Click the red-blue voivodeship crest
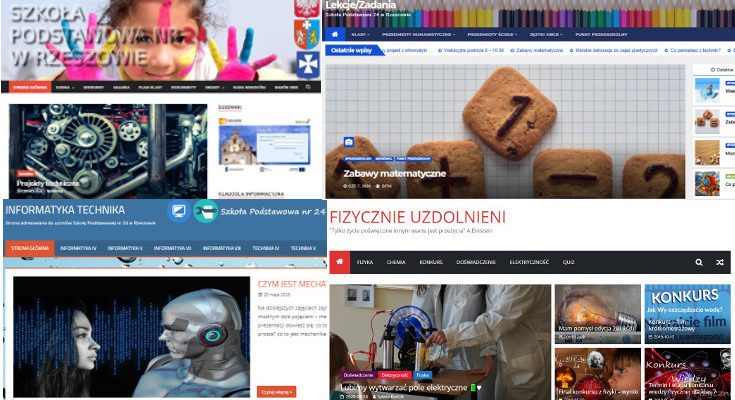Viewport: 735px width, 400px height. click(x=307, y=34)
